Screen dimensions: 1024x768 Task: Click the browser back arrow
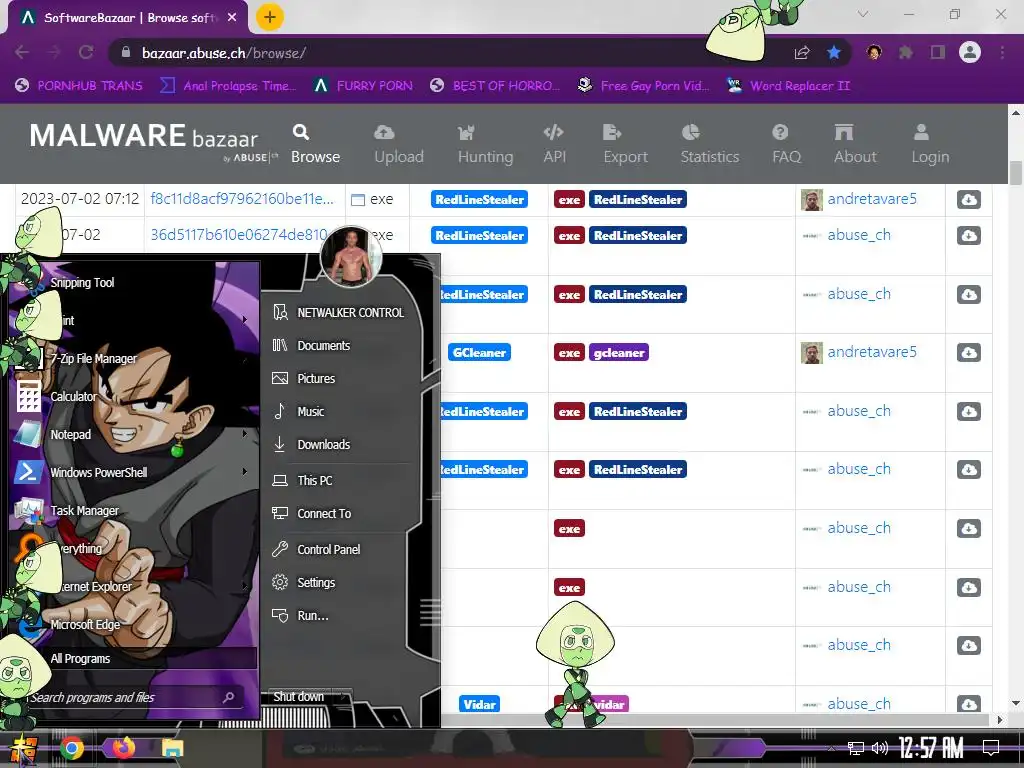[22, 52]
